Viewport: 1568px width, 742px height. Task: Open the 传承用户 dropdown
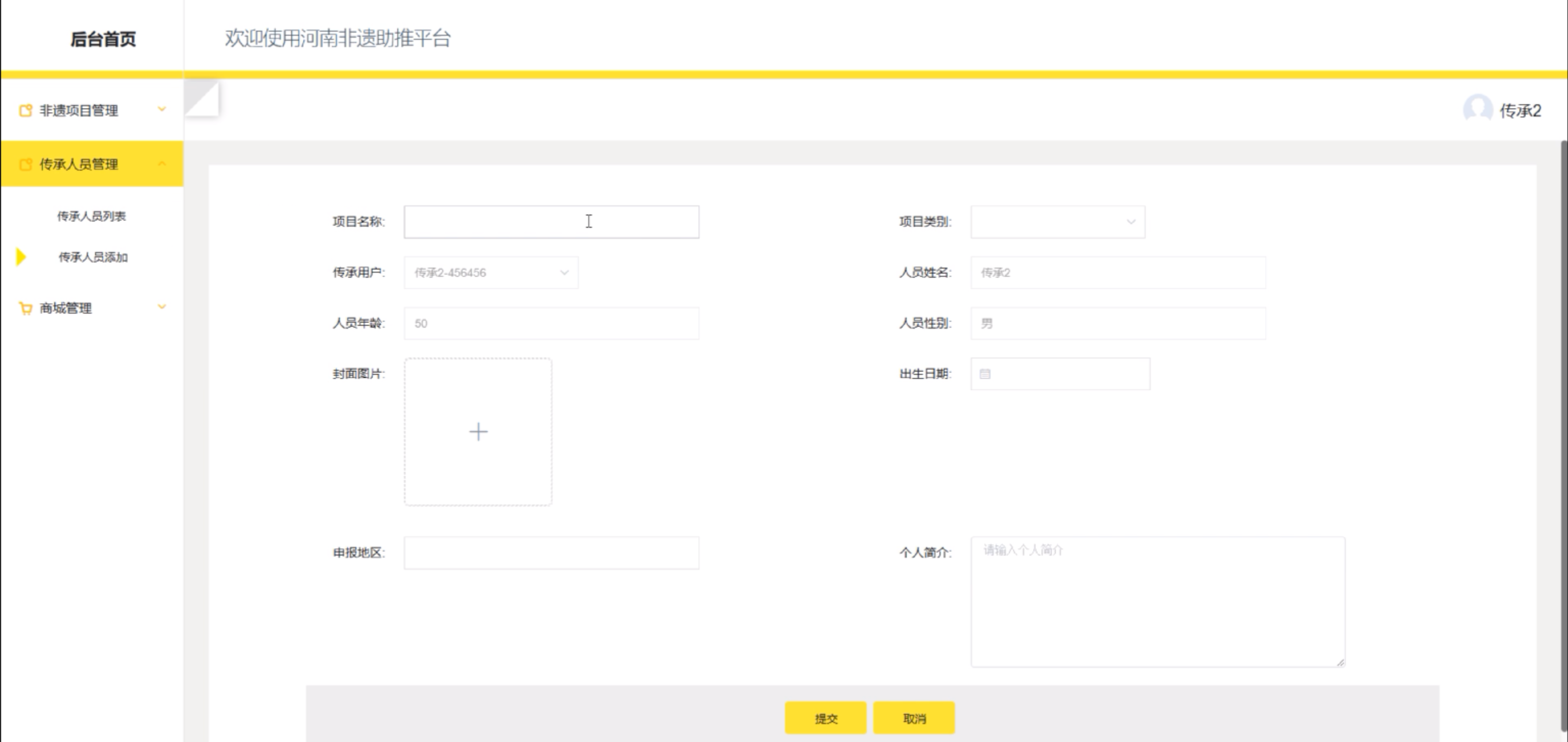pos(491,273)
